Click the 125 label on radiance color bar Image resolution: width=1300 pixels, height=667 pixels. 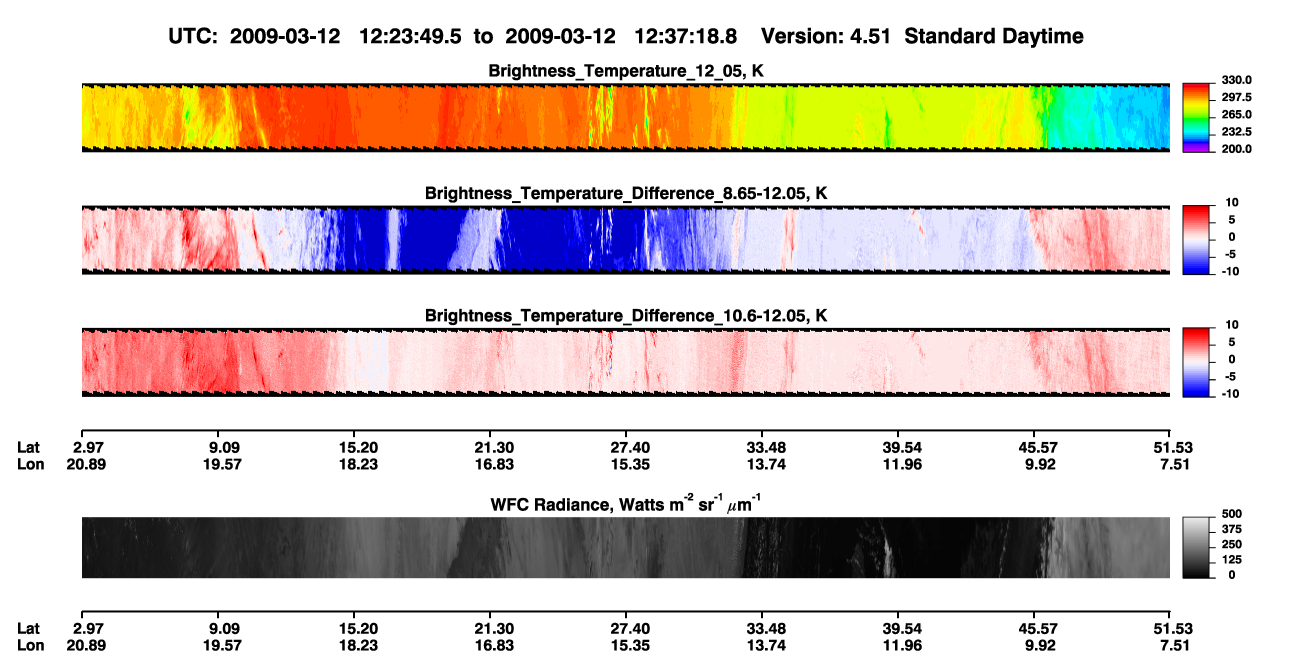pos(1232,560)
